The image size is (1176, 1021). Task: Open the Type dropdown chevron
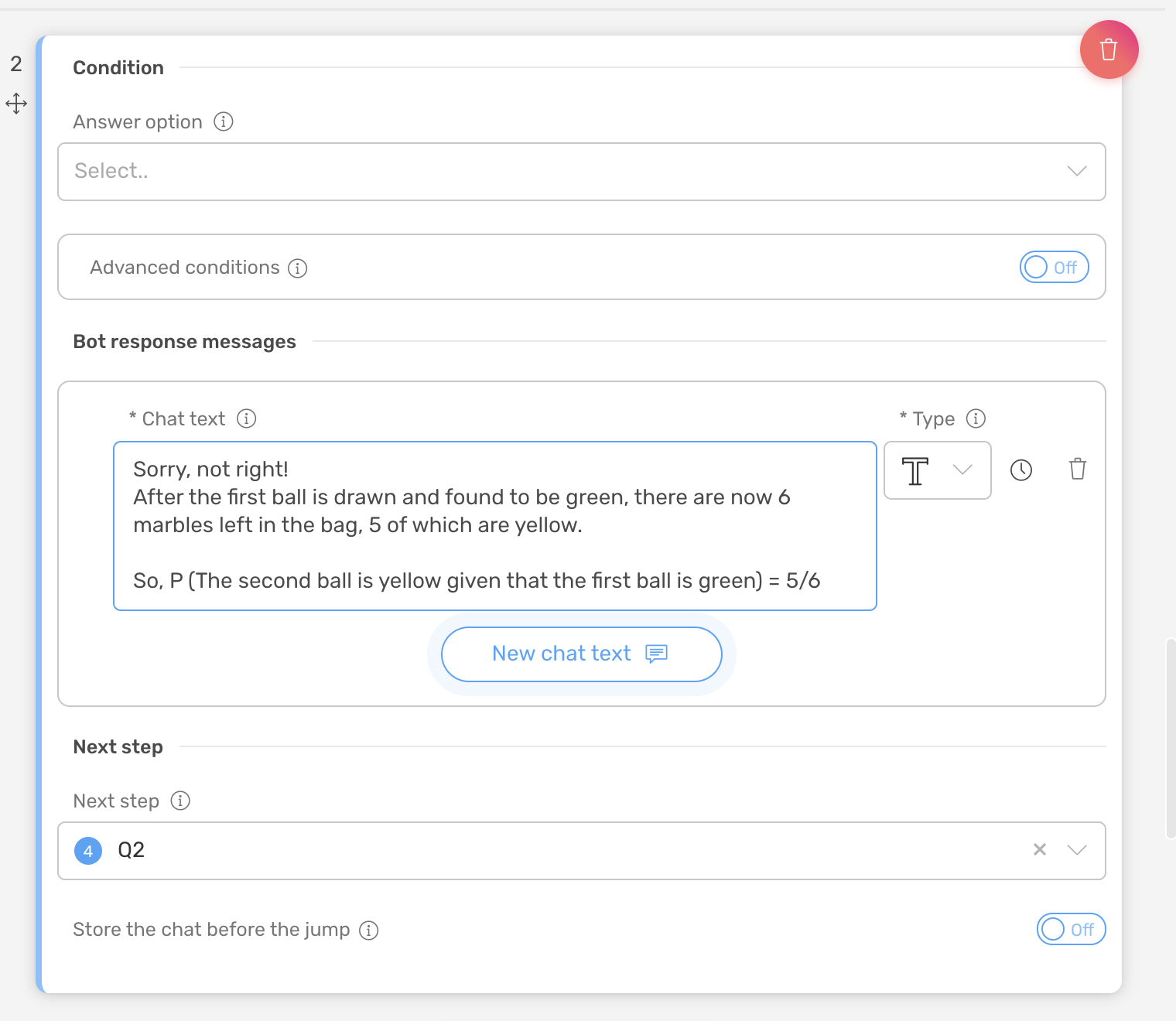tap(962, 470)
